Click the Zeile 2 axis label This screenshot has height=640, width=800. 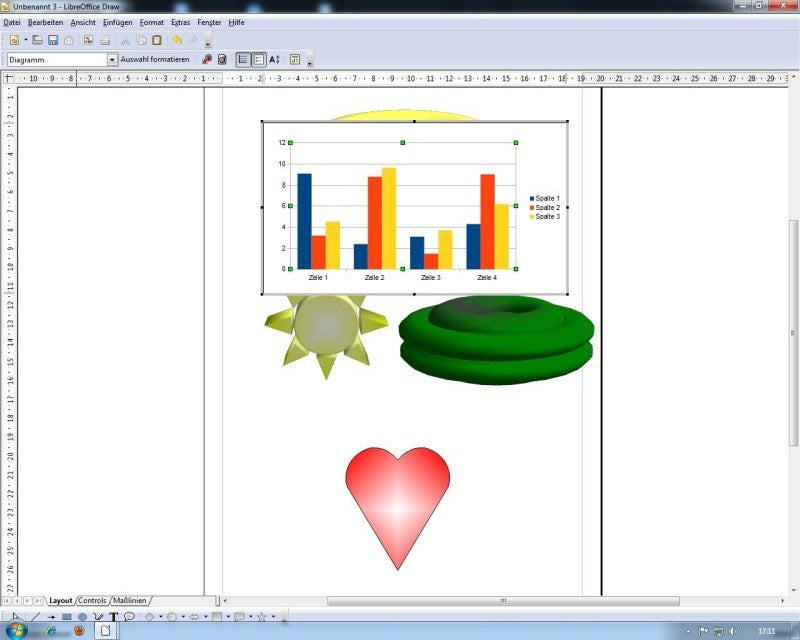pyautogui.click(x=374, y=278)
